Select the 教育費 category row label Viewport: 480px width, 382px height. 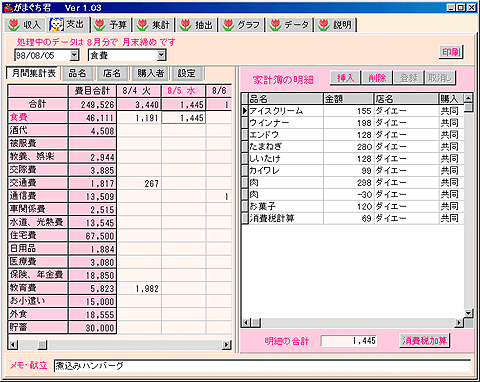point(38,288)
